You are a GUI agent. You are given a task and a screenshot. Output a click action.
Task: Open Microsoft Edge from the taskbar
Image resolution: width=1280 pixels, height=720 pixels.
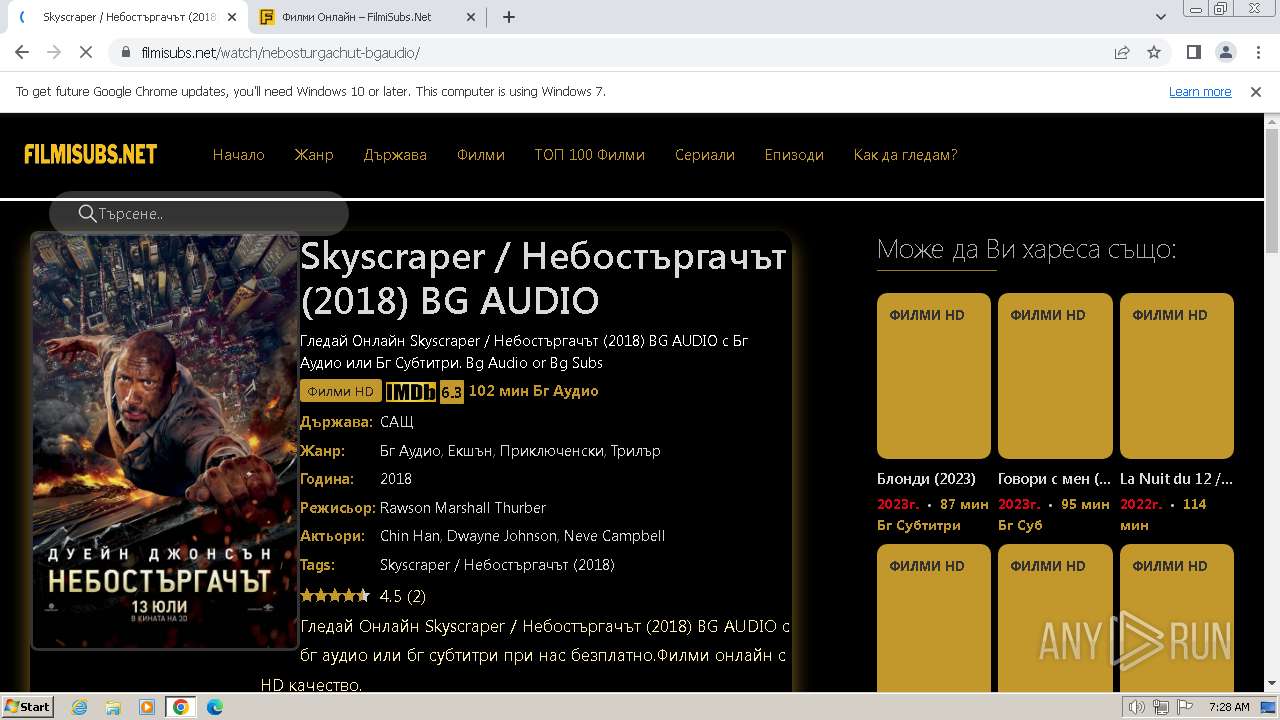click(215, 707)
